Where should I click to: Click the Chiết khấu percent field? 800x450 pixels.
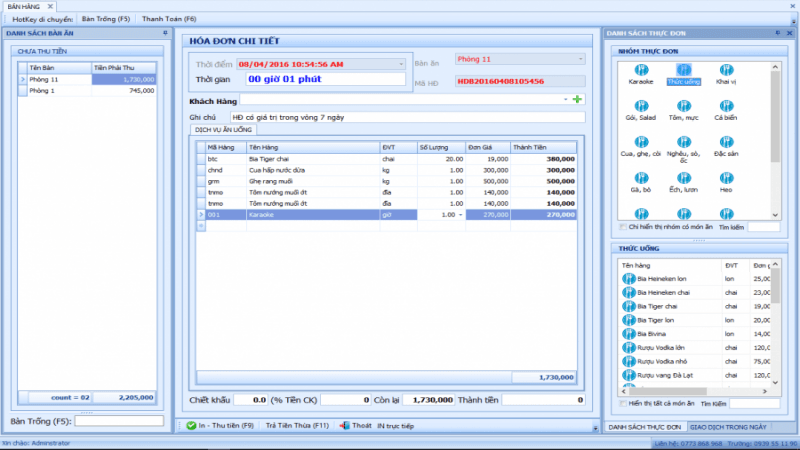pyautogui.click(x=251, y=400)
